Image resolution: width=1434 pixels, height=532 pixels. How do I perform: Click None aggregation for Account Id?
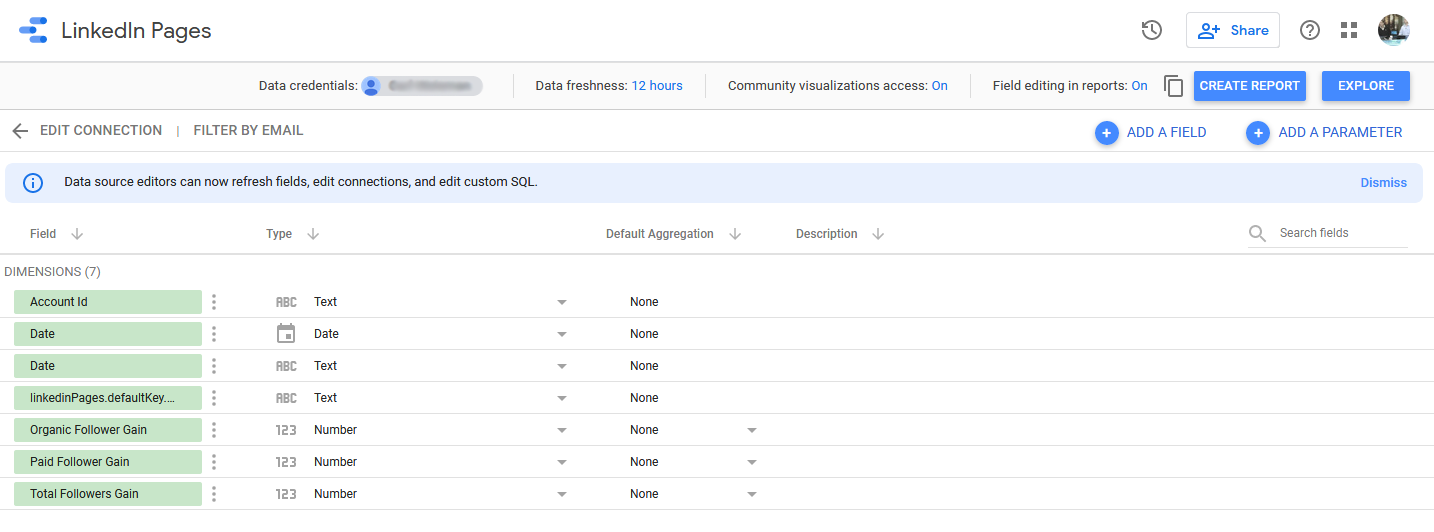644,302
